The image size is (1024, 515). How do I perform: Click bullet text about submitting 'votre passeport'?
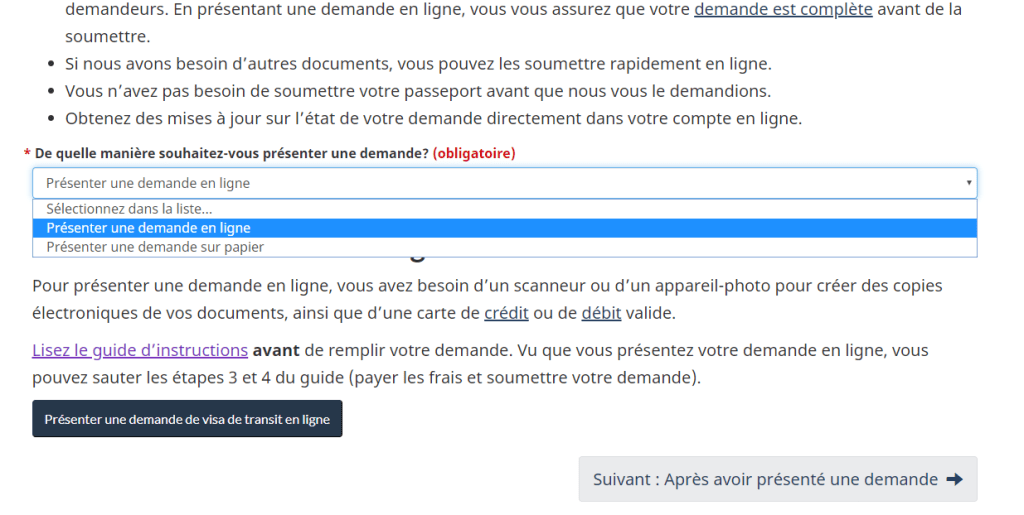[418, 91]
